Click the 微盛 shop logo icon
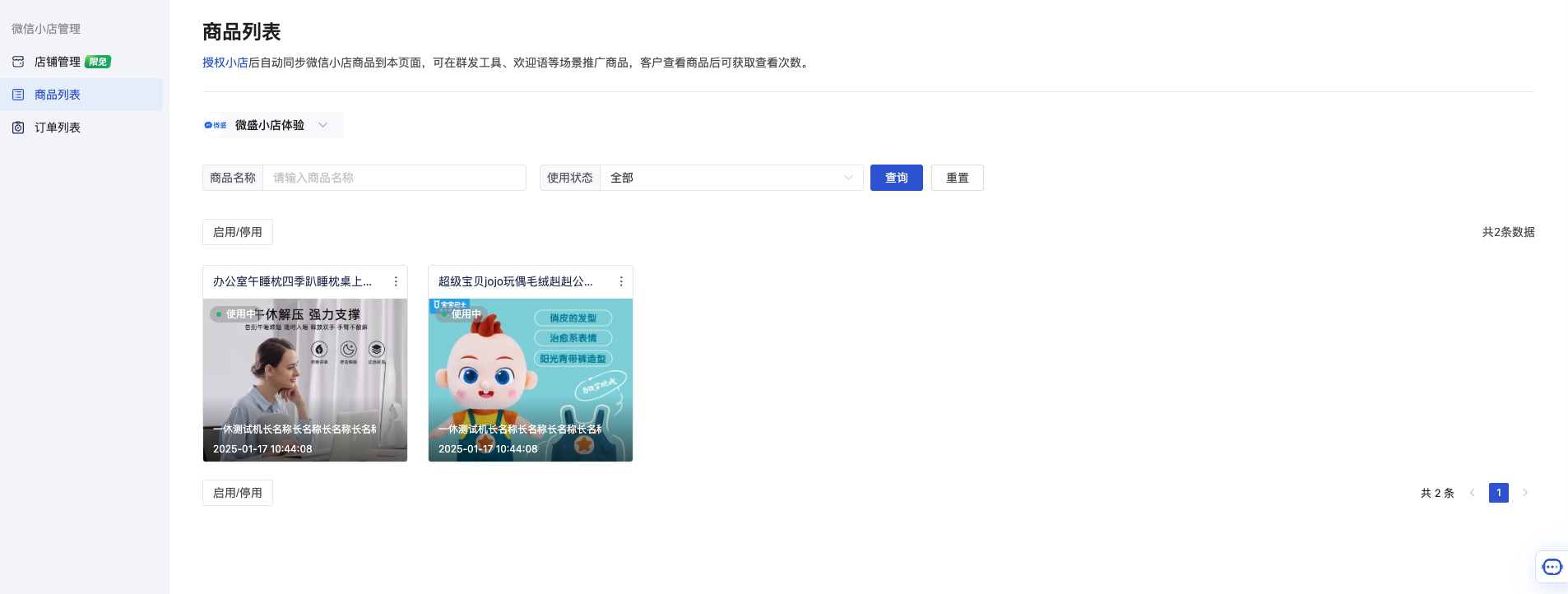1568x594 pixels. pos(216,125)
